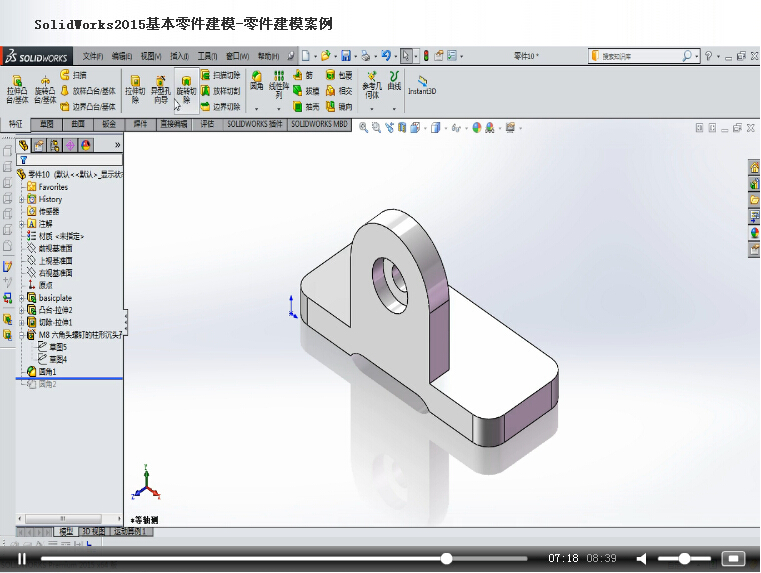Choose the 边界切除 boundary cut tool
Viewport: 761px width, 573px height.
click(221, 106)
